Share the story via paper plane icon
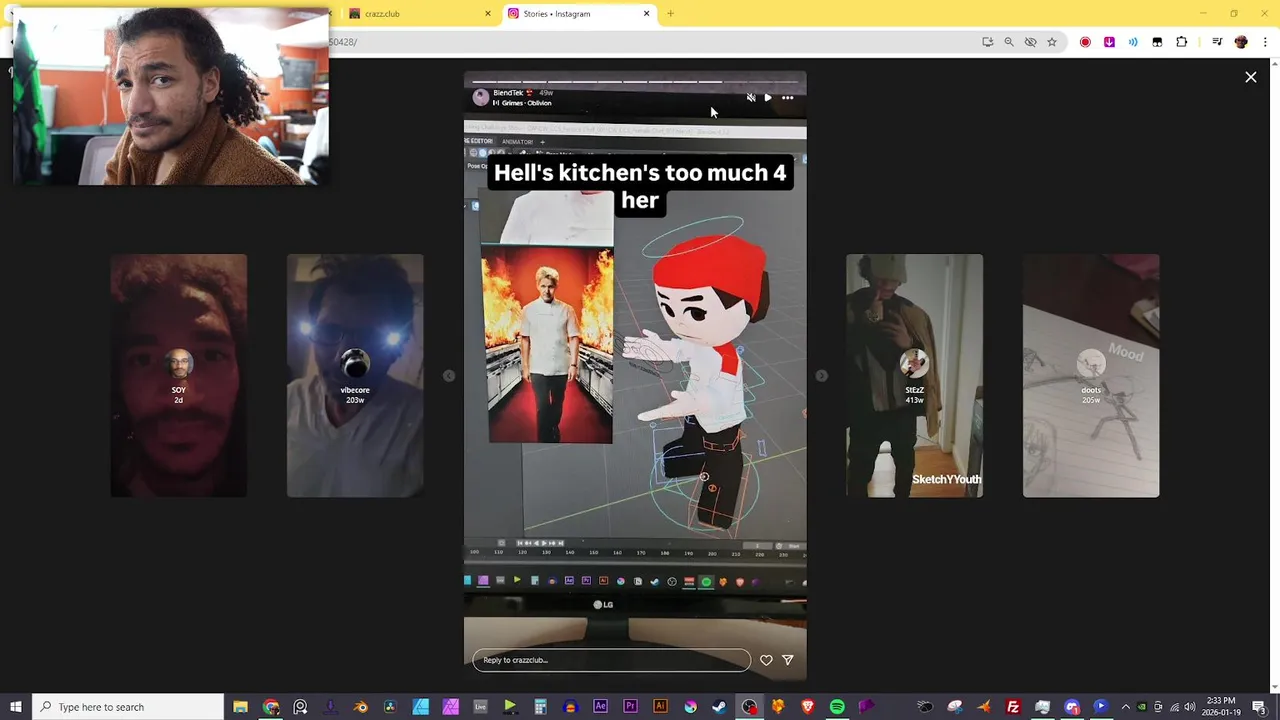The image size is (1280, 720). point(788,660)
